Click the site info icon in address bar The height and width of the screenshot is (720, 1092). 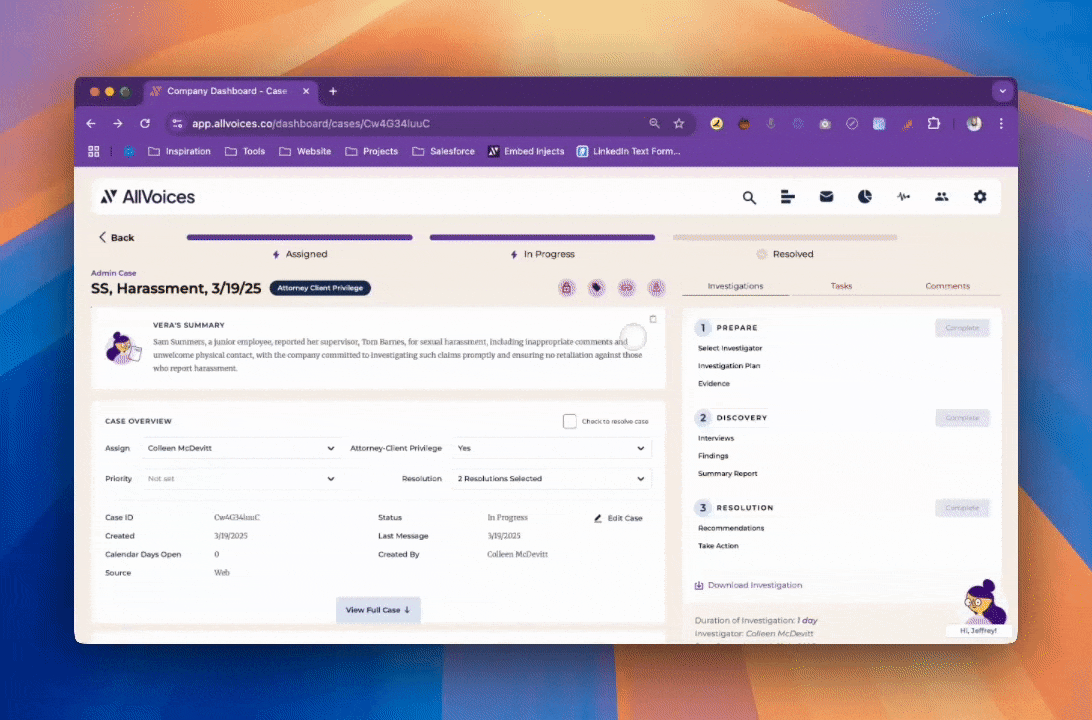(x=177, y=123)
